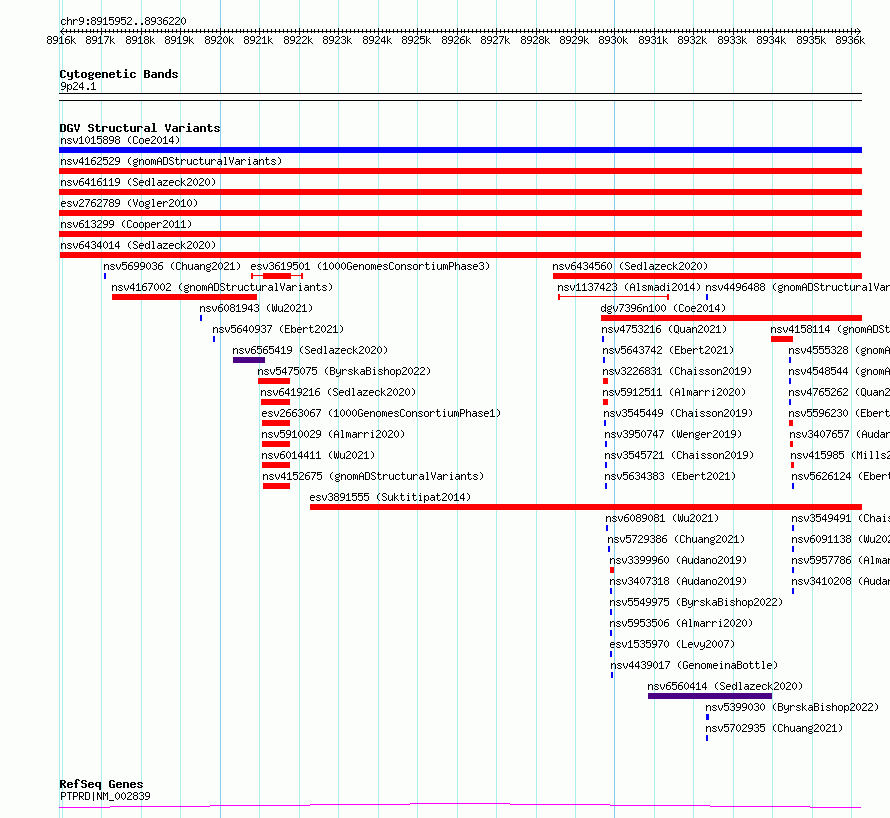Viewport: 890px width, 818px height.
Task: Select the nsv4548544 variant label
Action: (x=839, y=371)
